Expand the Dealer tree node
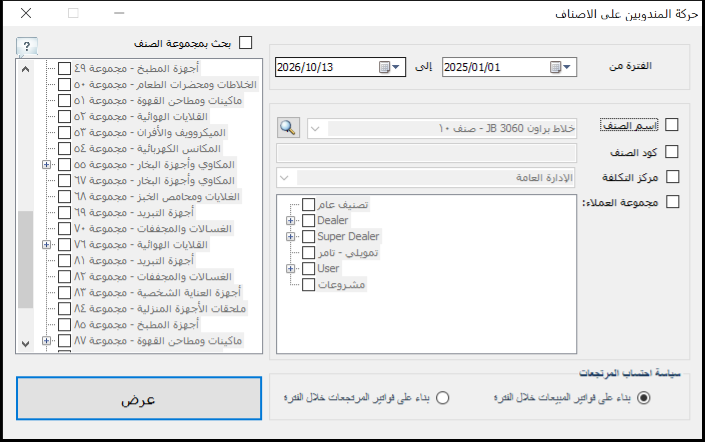This screenshot has height=442, width=705. [x=290, y=220]
